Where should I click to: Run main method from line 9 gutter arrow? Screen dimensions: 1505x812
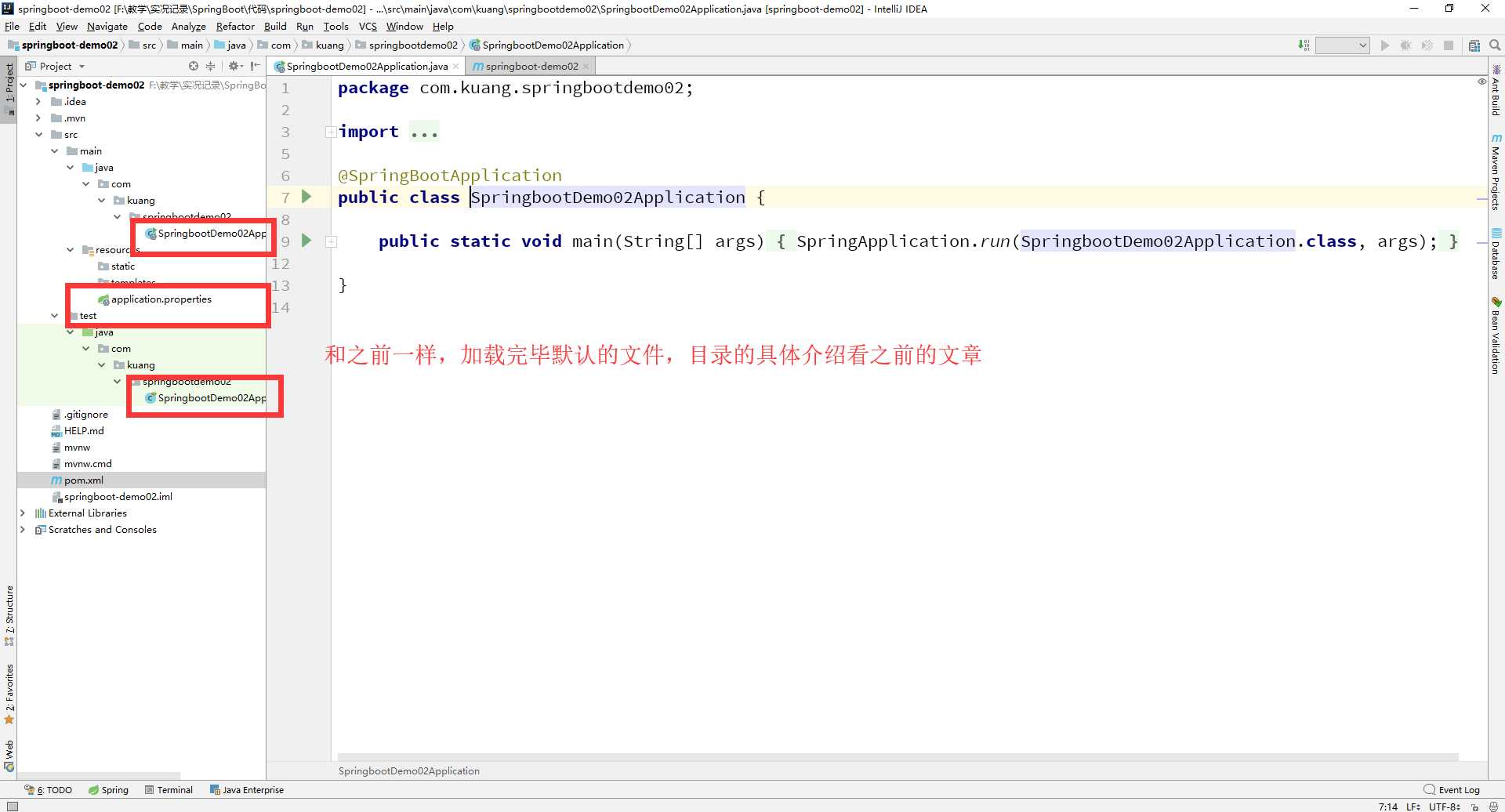click(x=306, y=241)
